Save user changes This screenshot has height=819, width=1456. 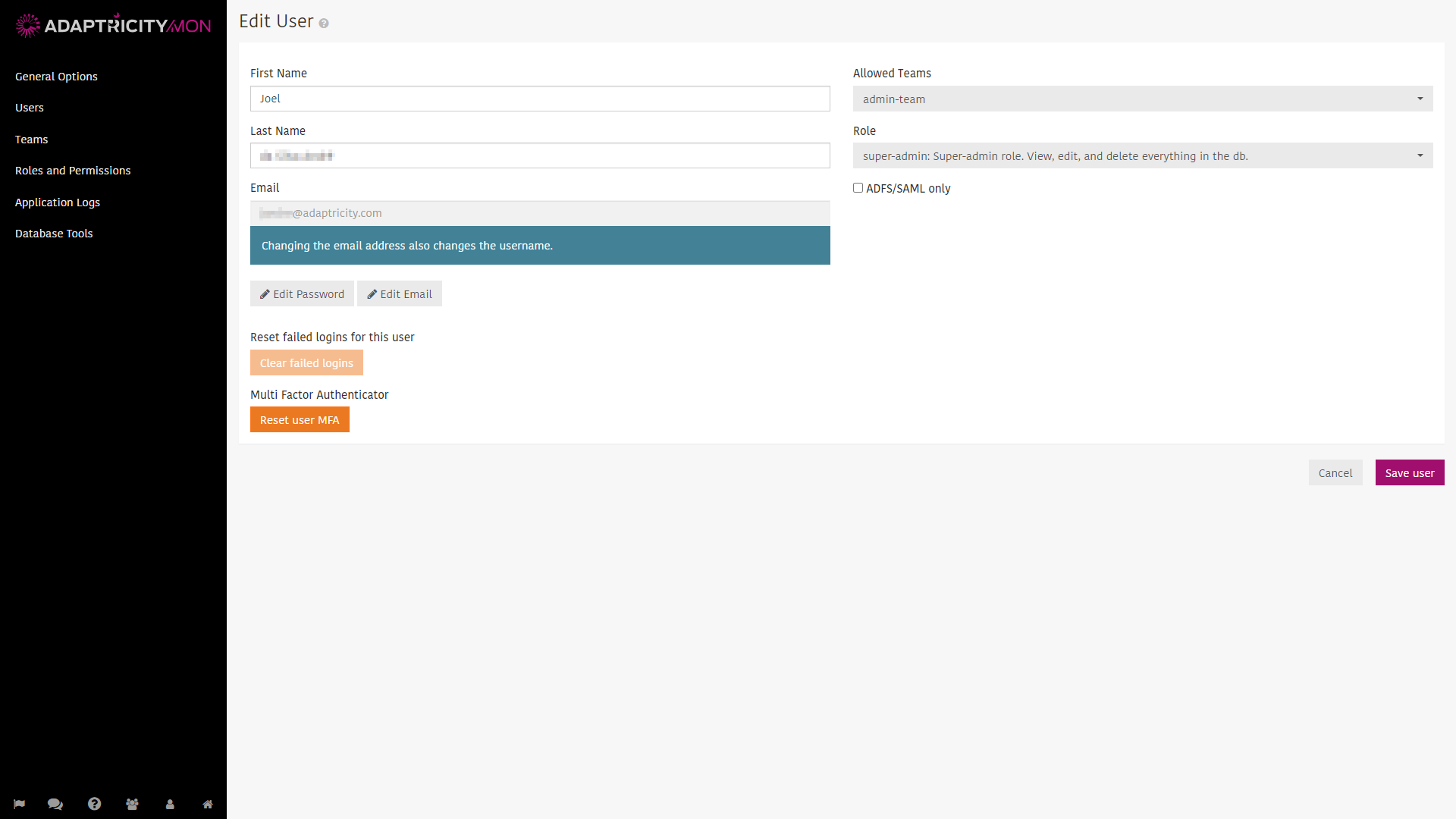(x=1410, y=472)
